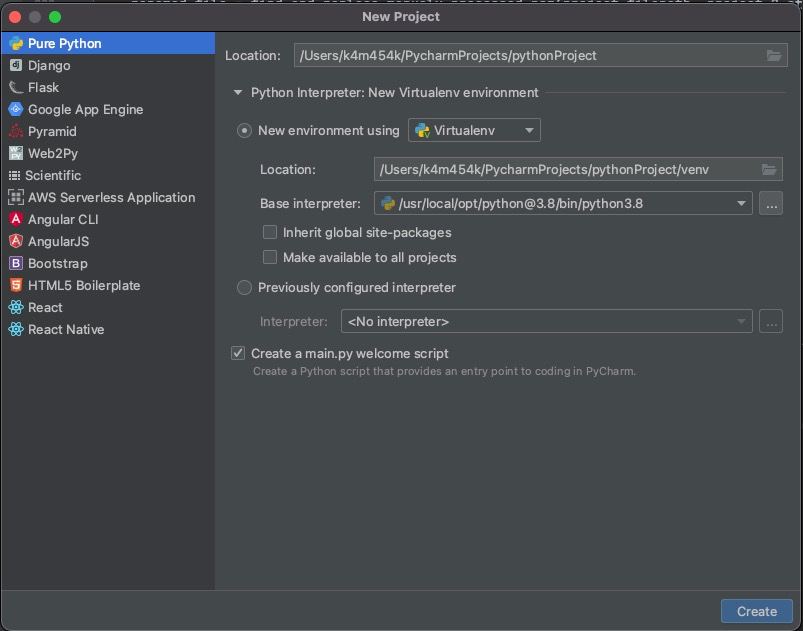Select Angular CLI project type
Screen dimensions: 803x631
[x=108, y=220]
